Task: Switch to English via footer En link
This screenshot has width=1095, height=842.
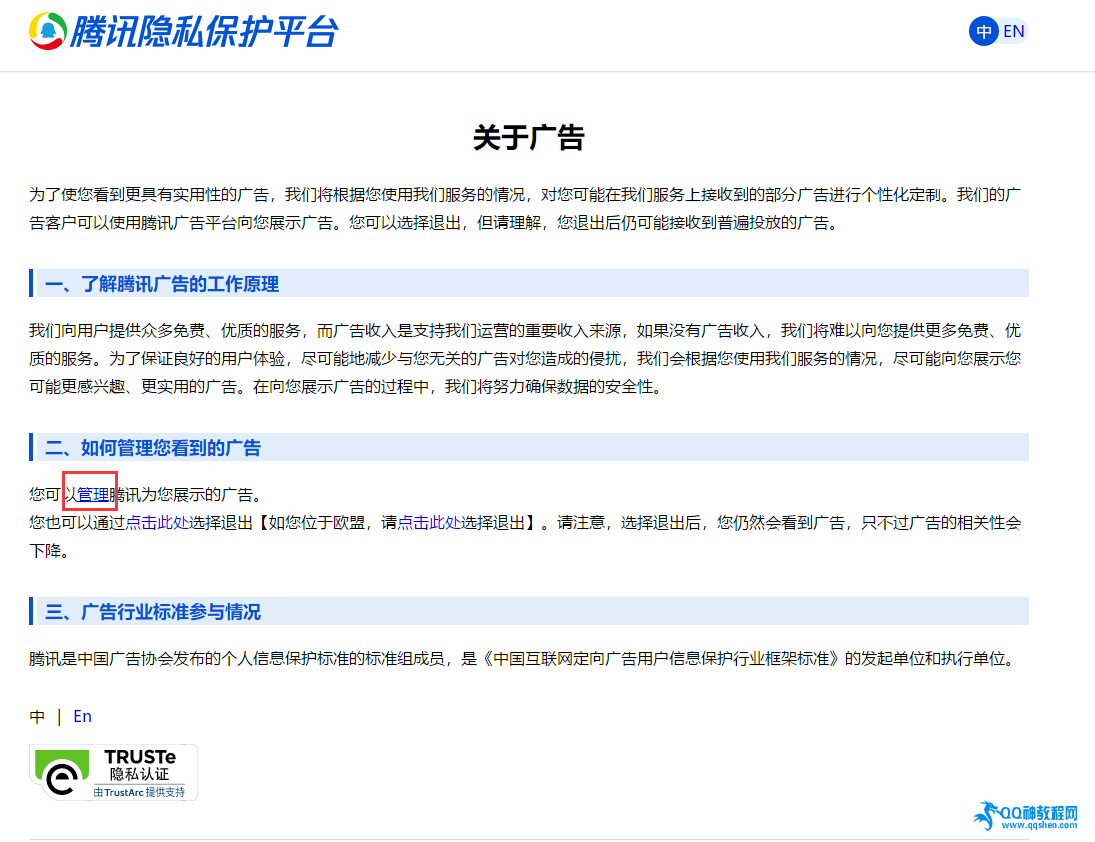Action: [x=82, y=716]
